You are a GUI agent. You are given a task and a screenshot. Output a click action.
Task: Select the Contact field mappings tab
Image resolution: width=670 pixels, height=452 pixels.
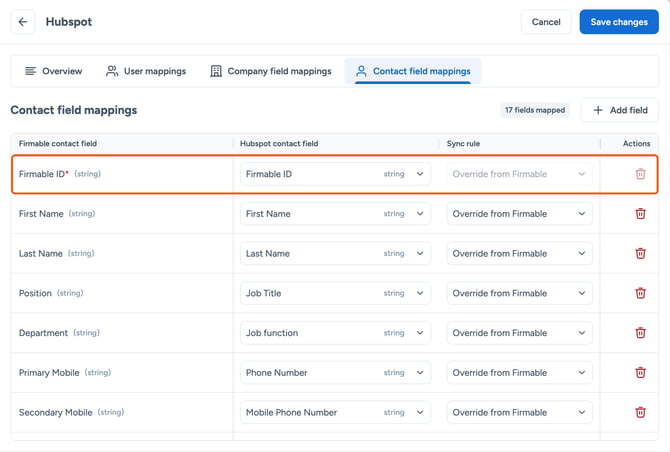[413, 71]
